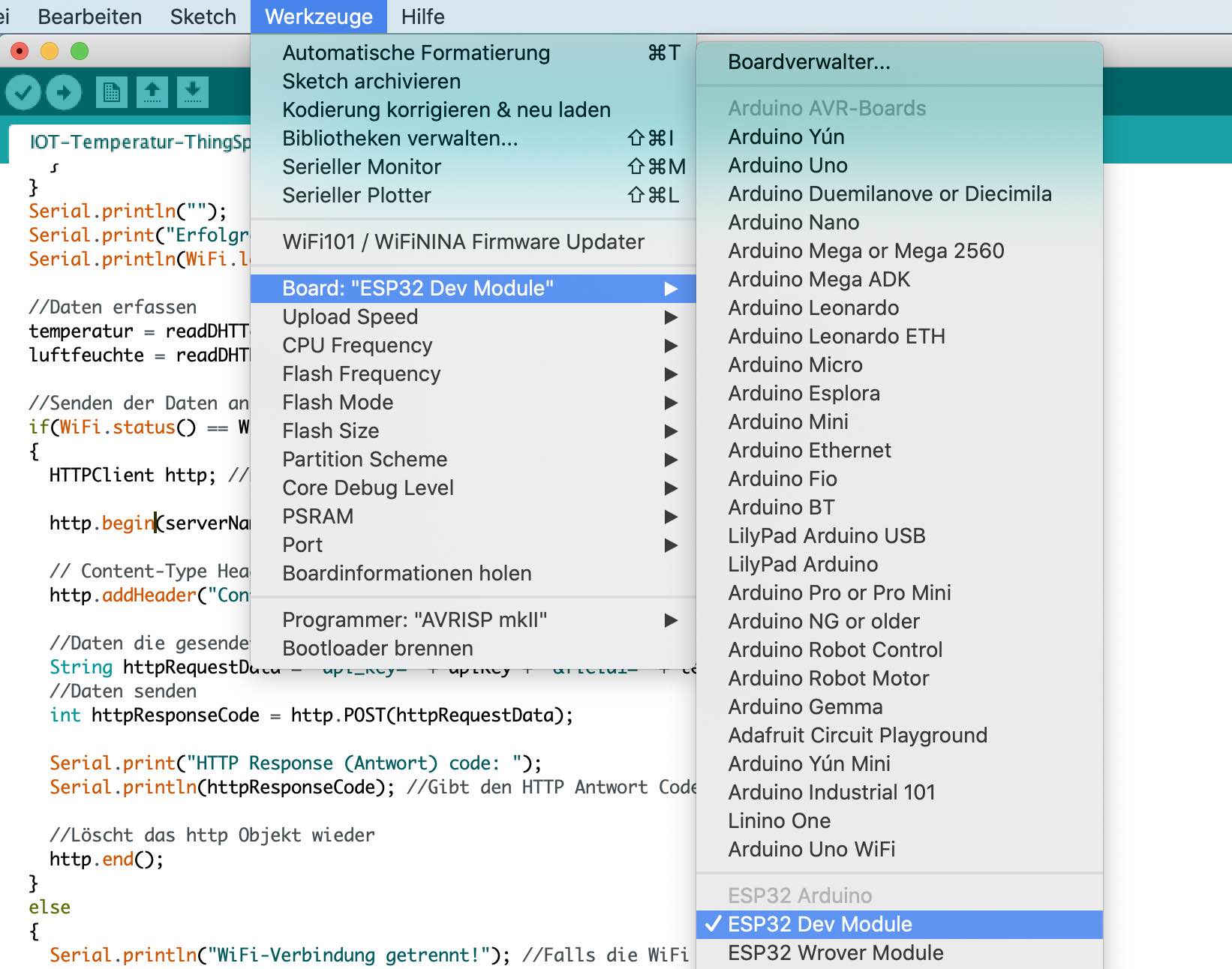Open the Sketch menu
Screen dimensions: 1232x969
click(203, 16)
